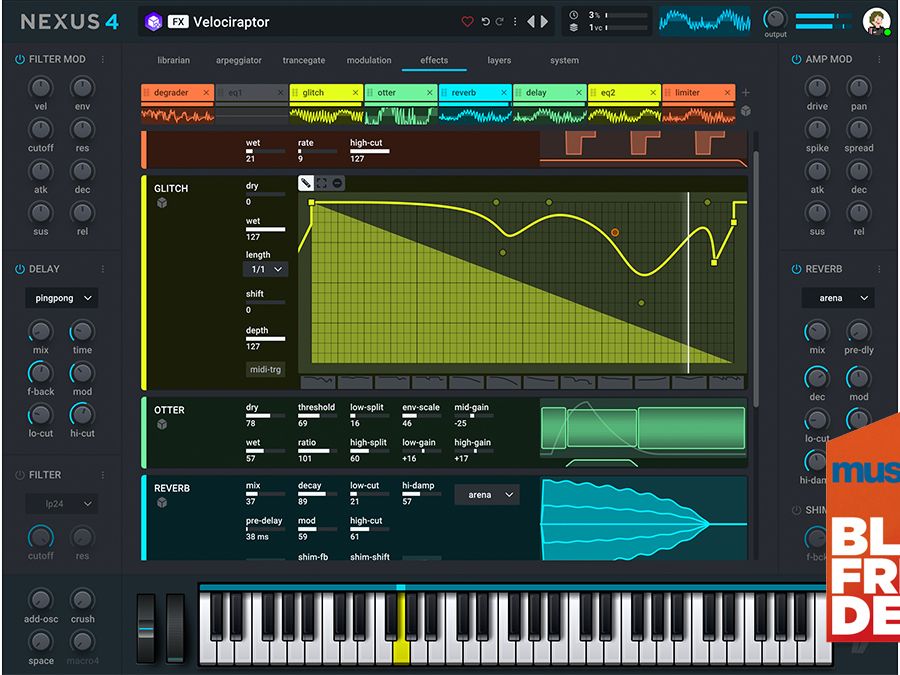
Task: Click the minus tool in Glitch editor
Action: [338, 183]
